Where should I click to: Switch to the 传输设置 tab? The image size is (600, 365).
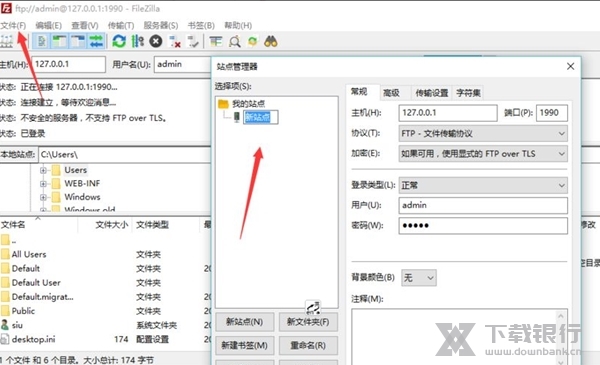(432, 93)
